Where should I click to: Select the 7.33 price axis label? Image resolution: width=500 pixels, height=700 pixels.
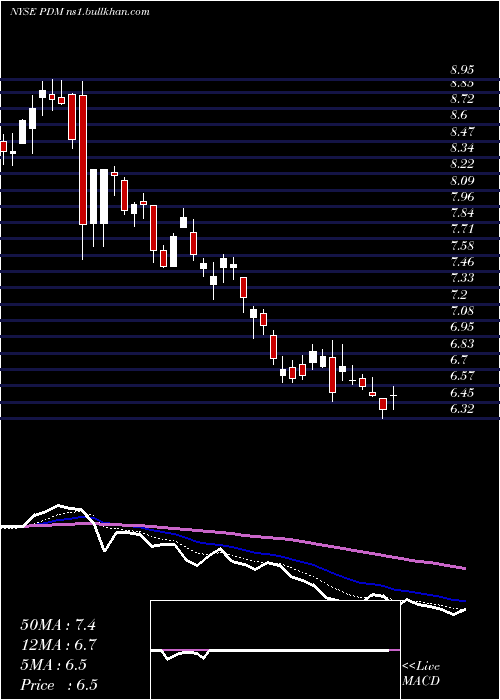(x=462, y=279)
